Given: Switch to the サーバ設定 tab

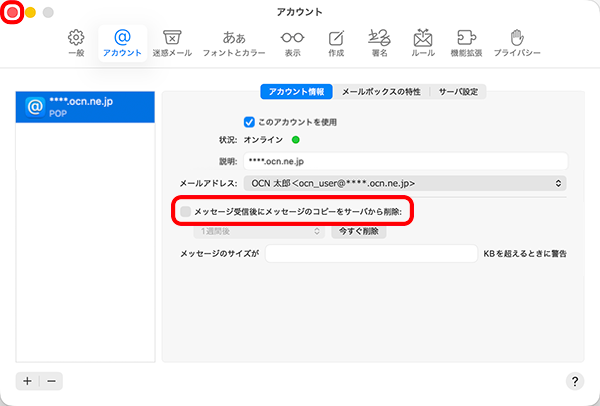Looking at the screenshot, I should point(460,92).
